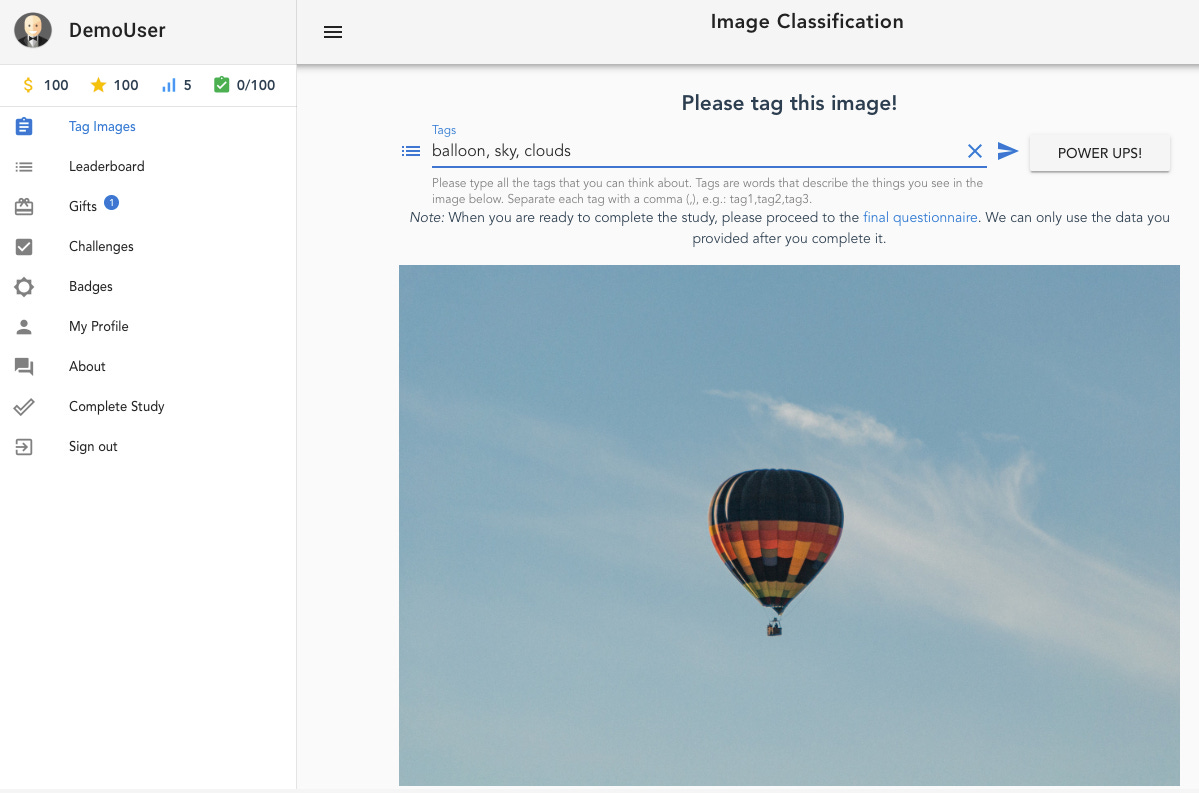Click the hot air balloon image
The height and width of the screenshot is (793, 1199).
point(789,525)
